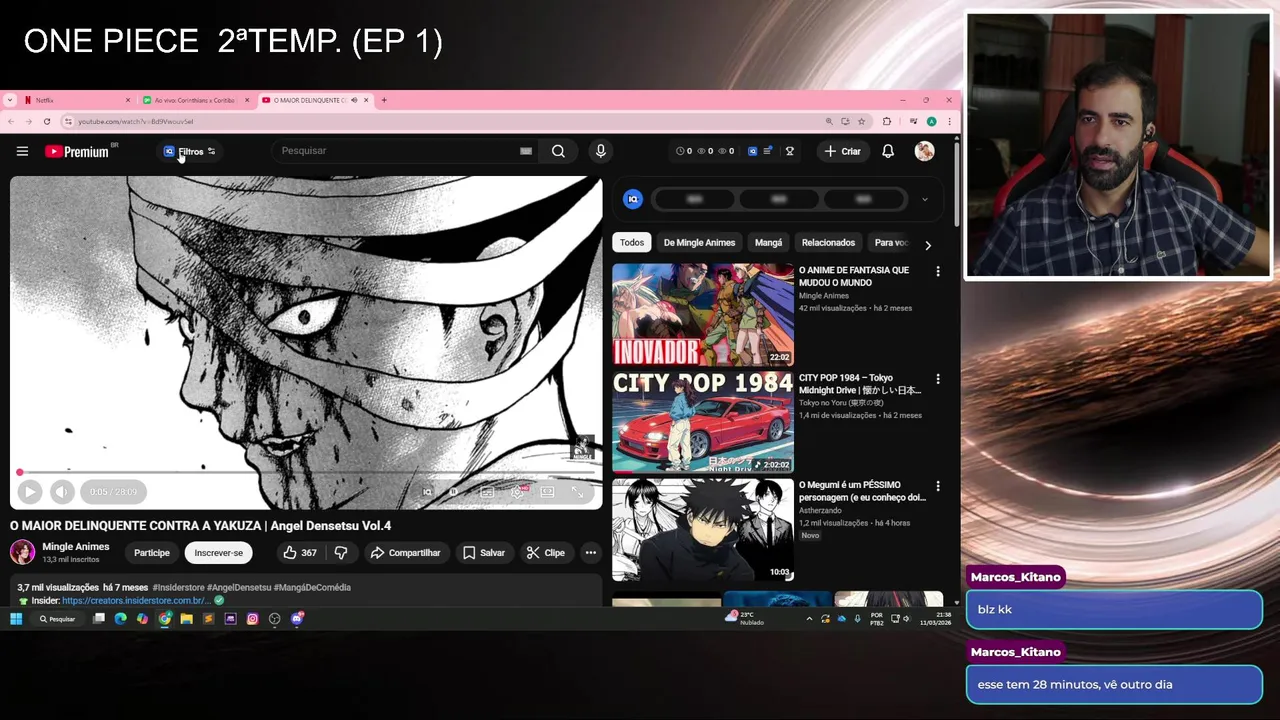
Task: Open the IQ Filtros extension button
Action: [190, 151]
